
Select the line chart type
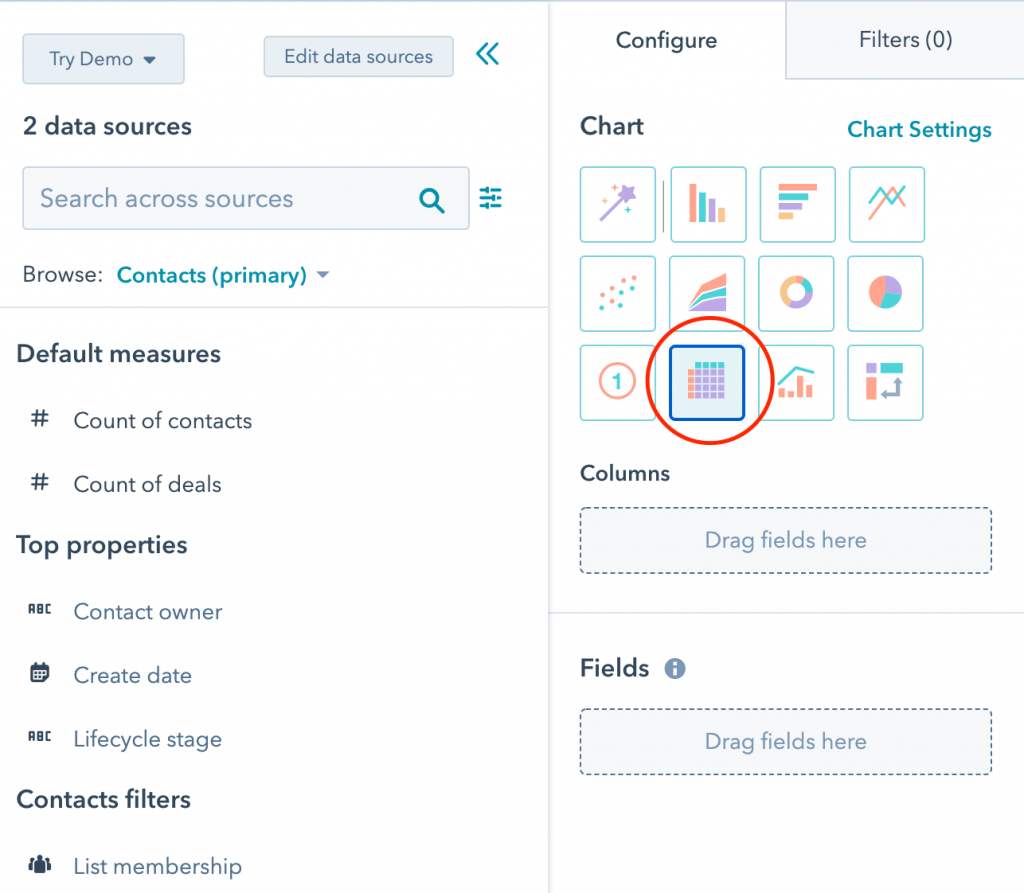pos(886,204)
